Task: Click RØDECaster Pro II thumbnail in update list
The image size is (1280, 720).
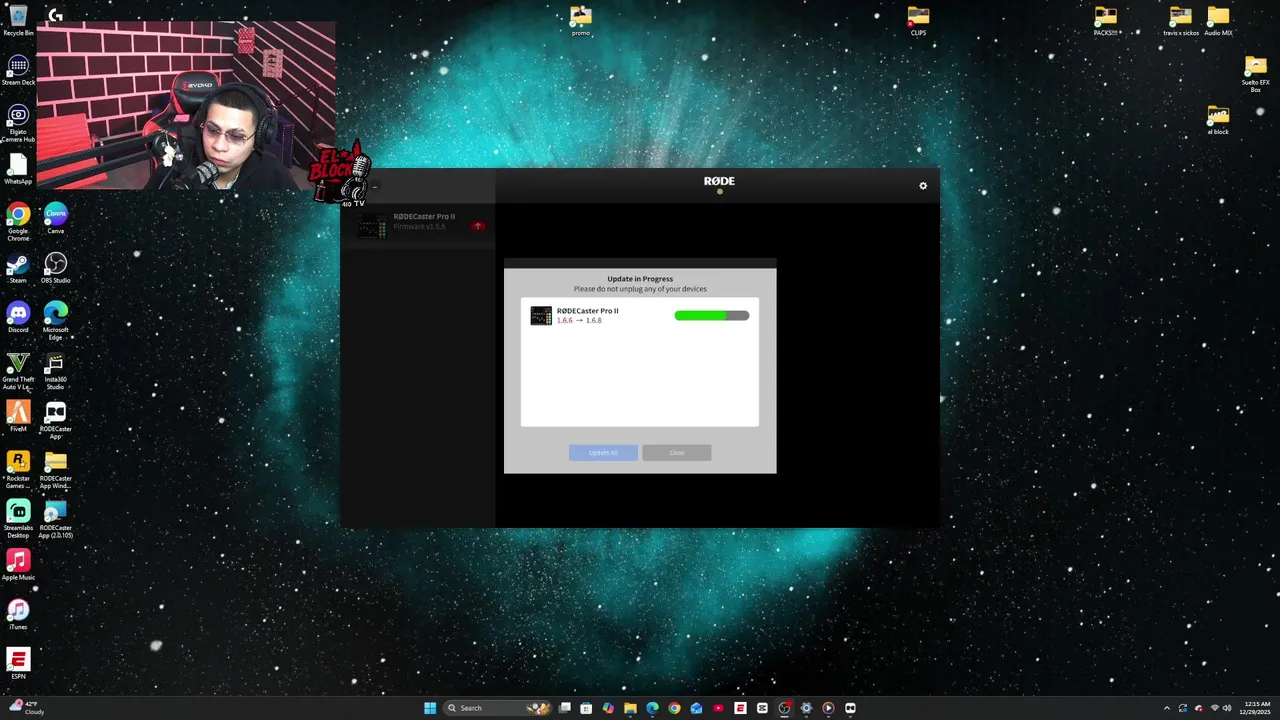Action: (x=541, y=316)
